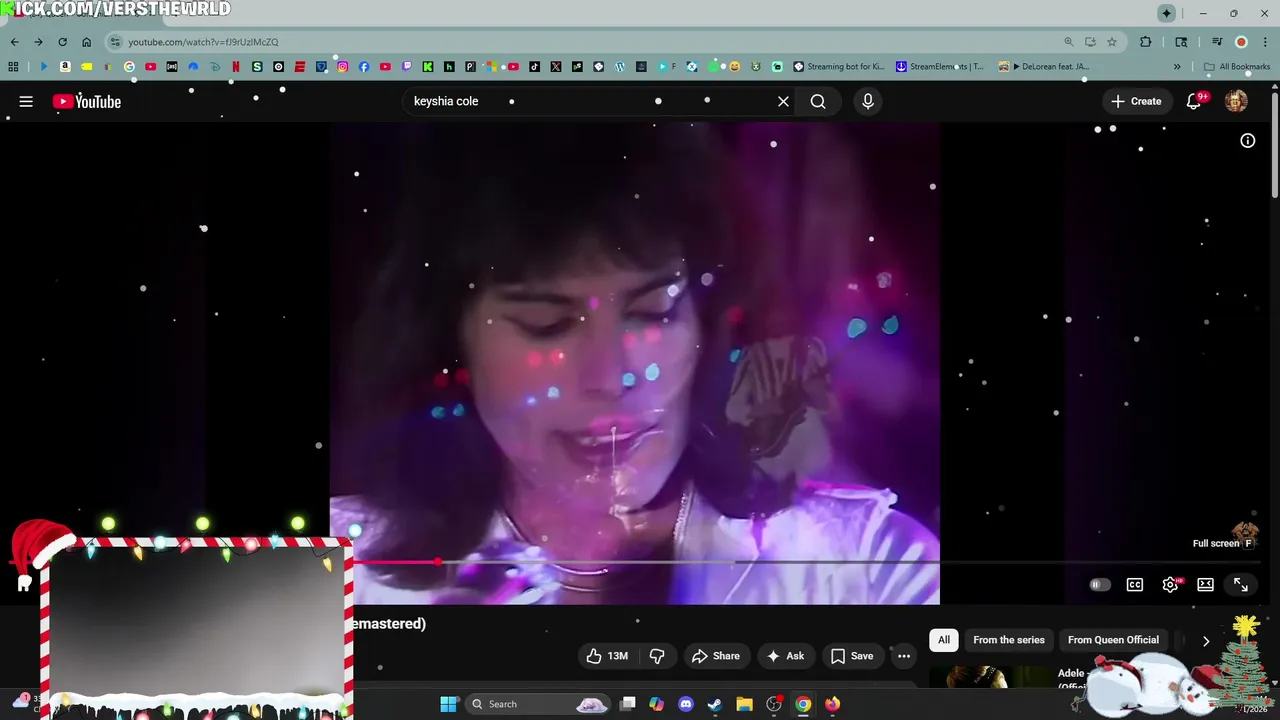The width and height of the screenshot is (1280, 720).
Task: Open the YouTube account avatar menu
Action: click(x=1236, y=101)
